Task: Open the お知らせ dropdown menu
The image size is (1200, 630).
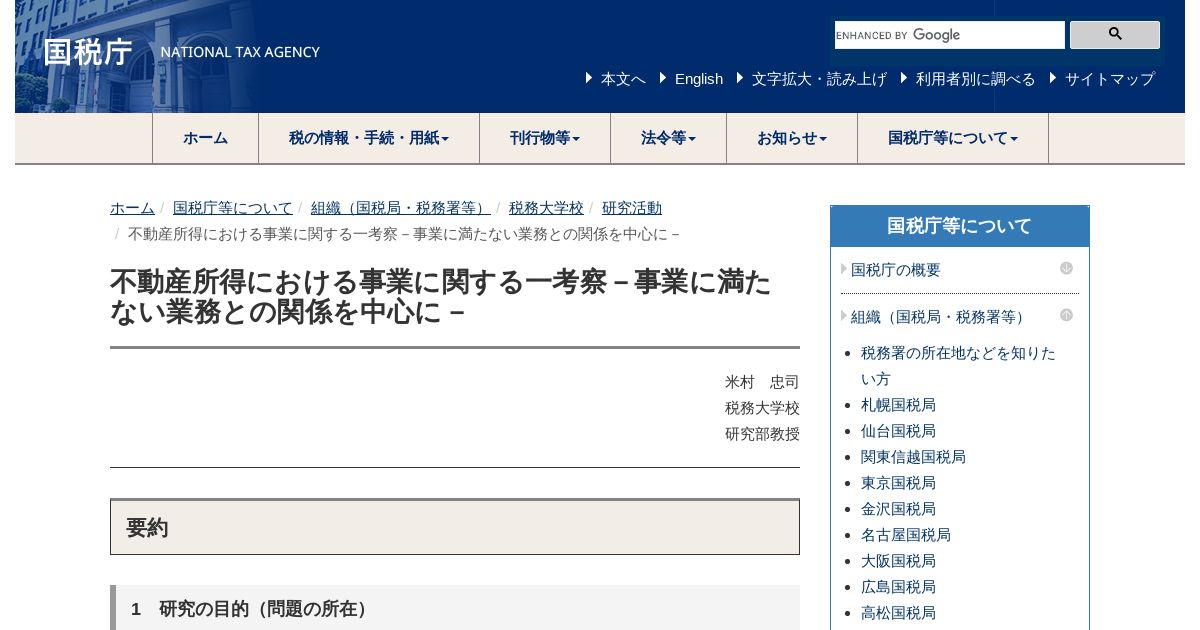Action: click(x=792, y=138)
